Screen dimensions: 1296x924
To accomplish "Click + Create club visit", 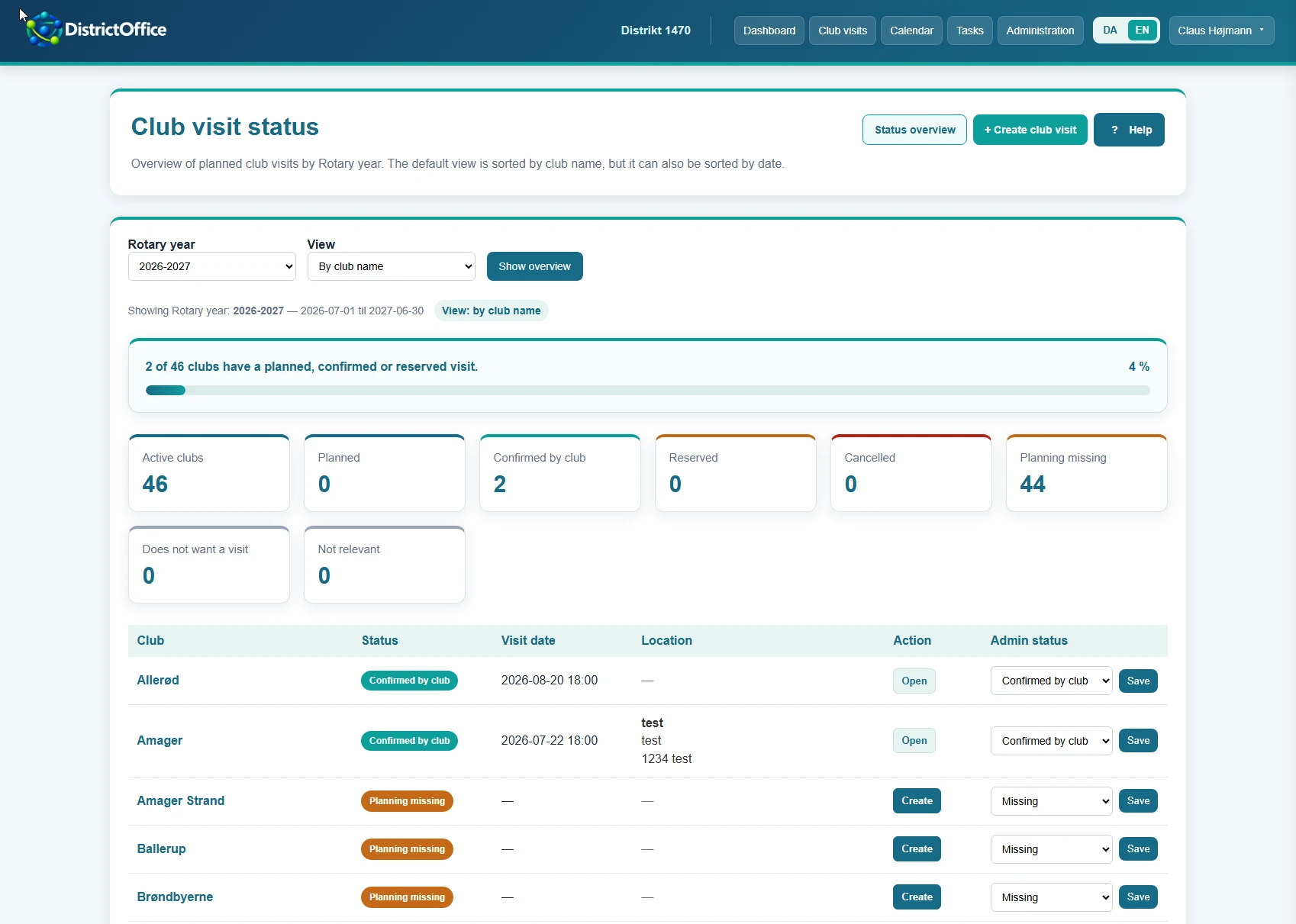I will point(1030,130).
